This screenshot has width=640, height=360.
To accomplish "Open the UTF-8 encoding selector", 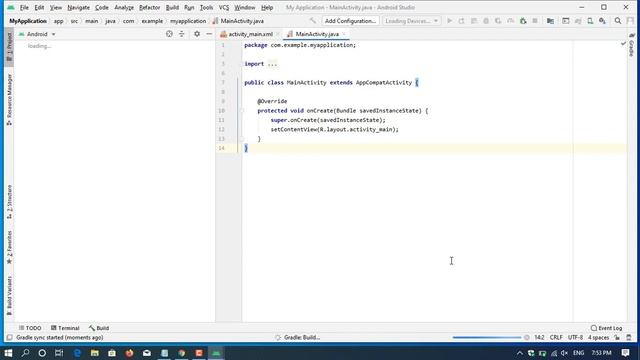I will (x=576, y=338).
